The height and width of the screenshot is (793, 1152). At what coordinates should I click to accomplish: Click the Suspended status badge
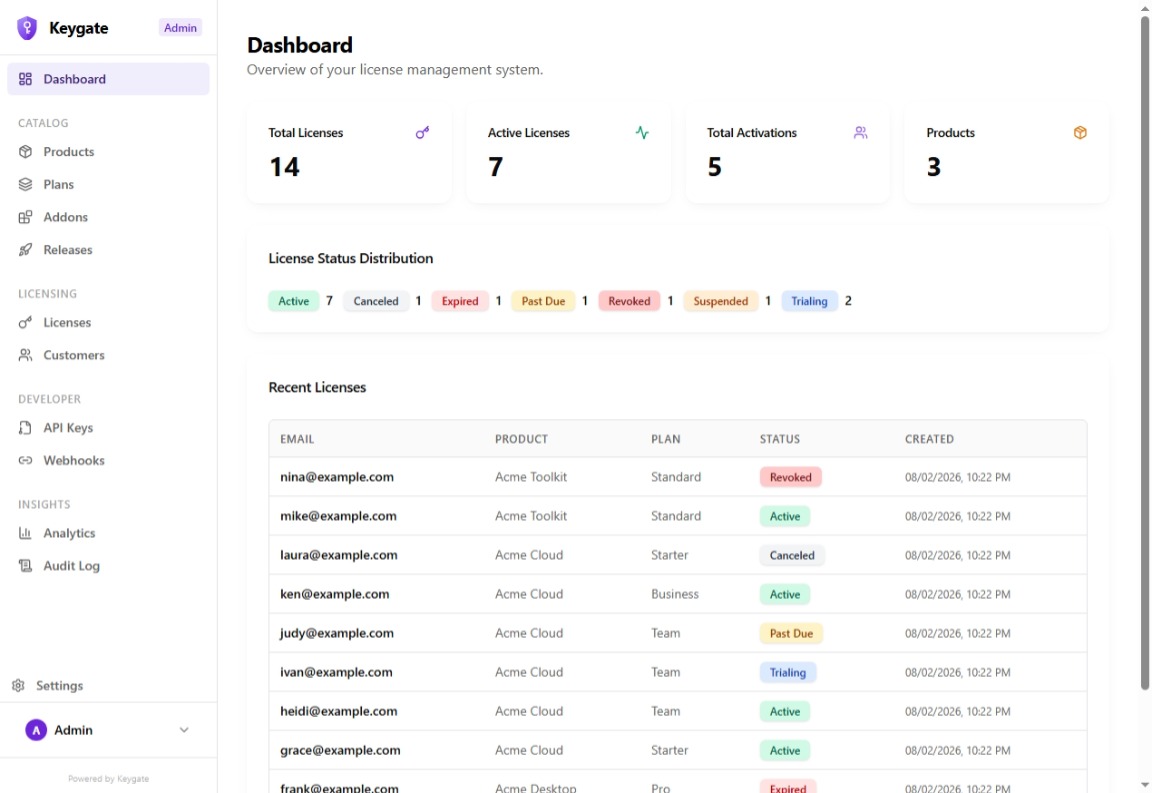coord(721,301)
